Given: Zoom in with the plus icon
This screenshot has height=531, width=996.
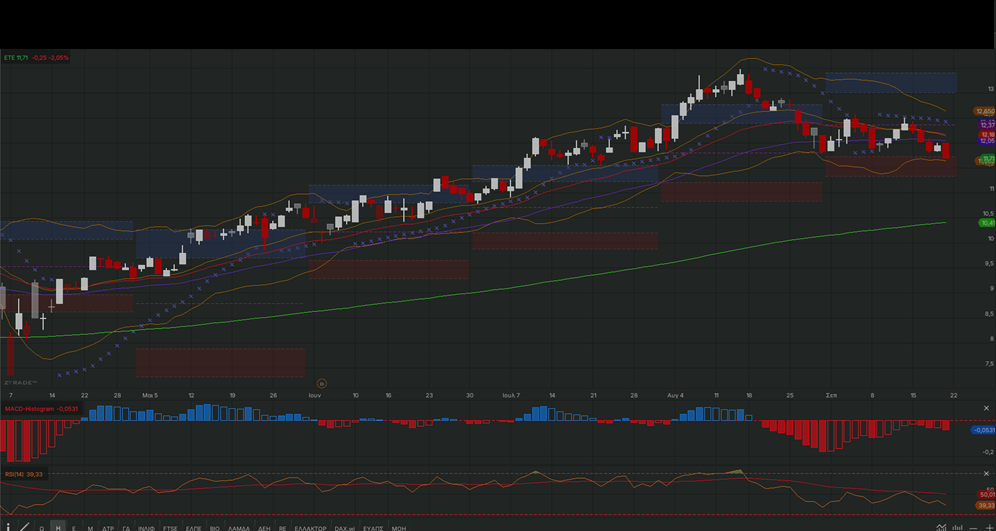Looking at the screenshot, I should pos(990,528).
